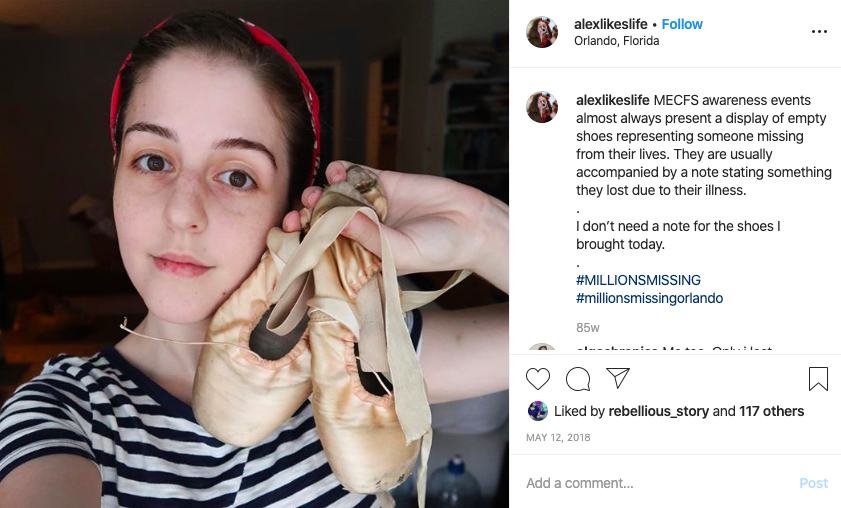Open the three-dots options menu
The width and height of the screenshot is (841, 508).
pos(819,32)
